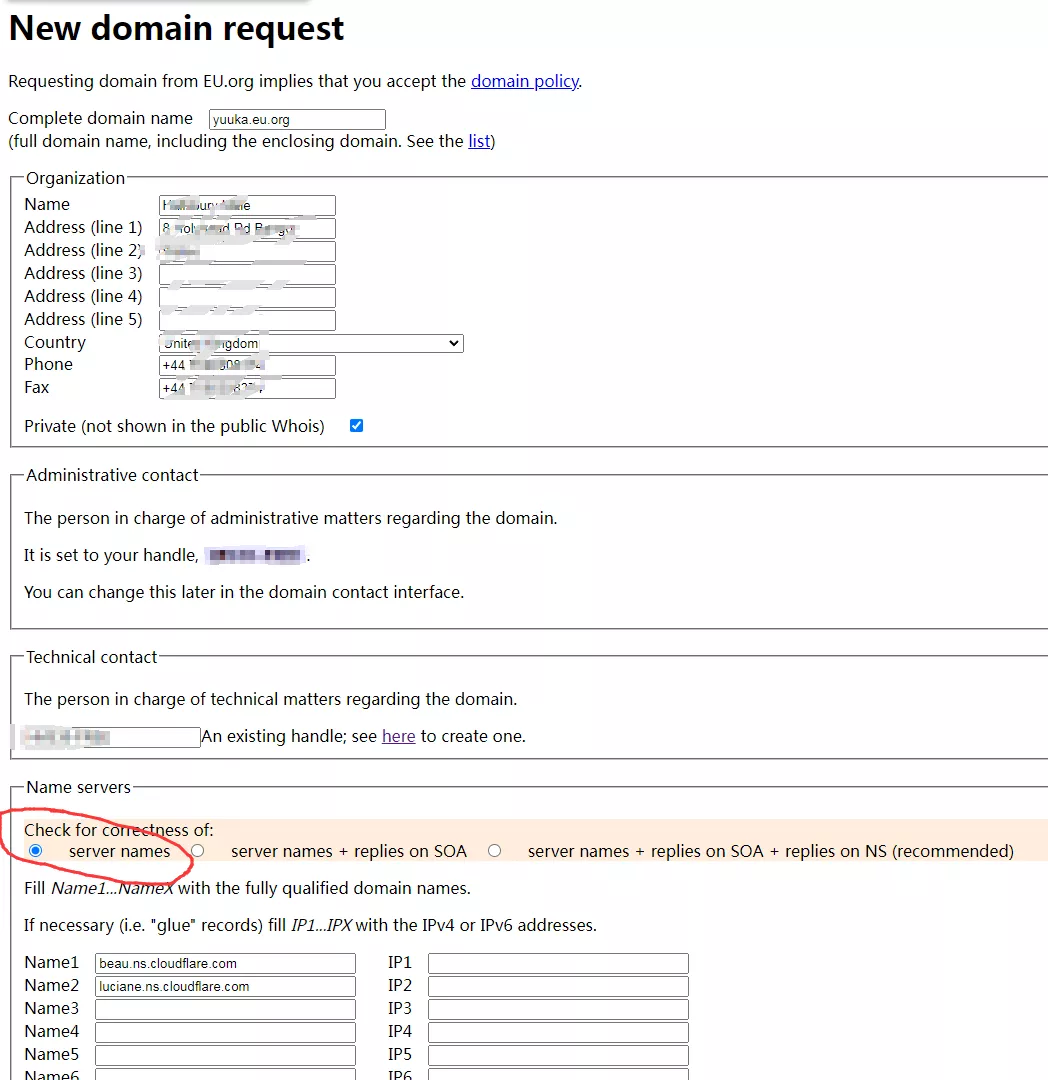This screenshot has width=1048, height=1080.
Task: Select the Address (line 3) field
Action: [247, 274]
